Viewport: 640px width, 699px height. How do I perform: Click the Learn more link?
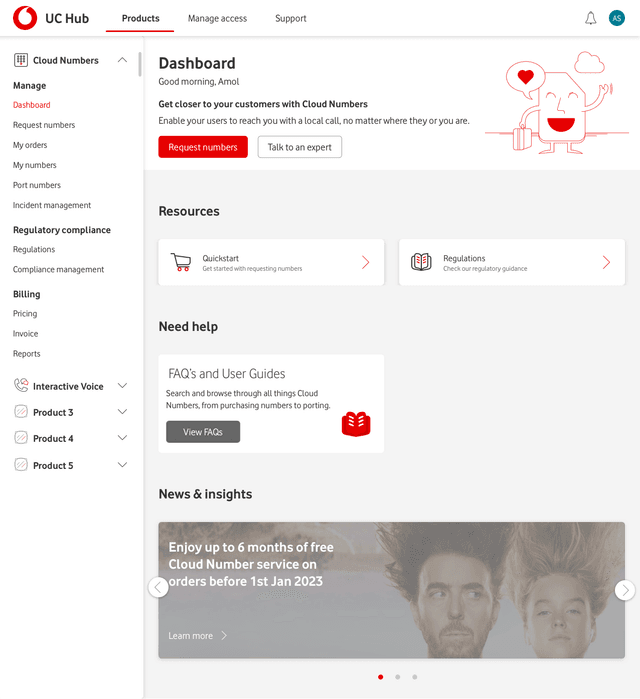pyautogui.click(x=190, y=636)
